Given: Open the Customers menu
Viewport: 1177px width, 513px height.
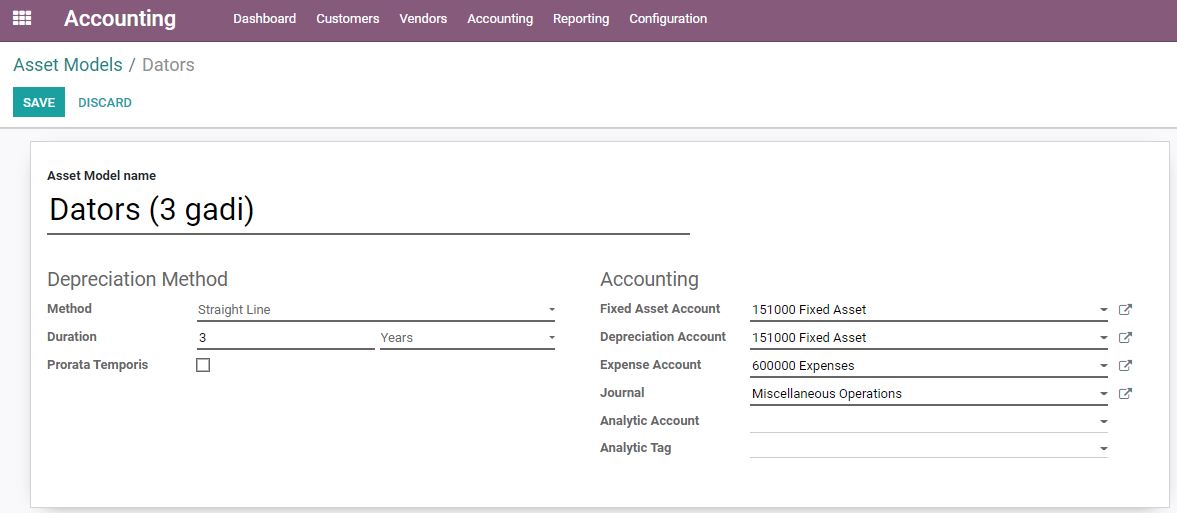Looking at the screenshot, I should [x=348, y=19].
